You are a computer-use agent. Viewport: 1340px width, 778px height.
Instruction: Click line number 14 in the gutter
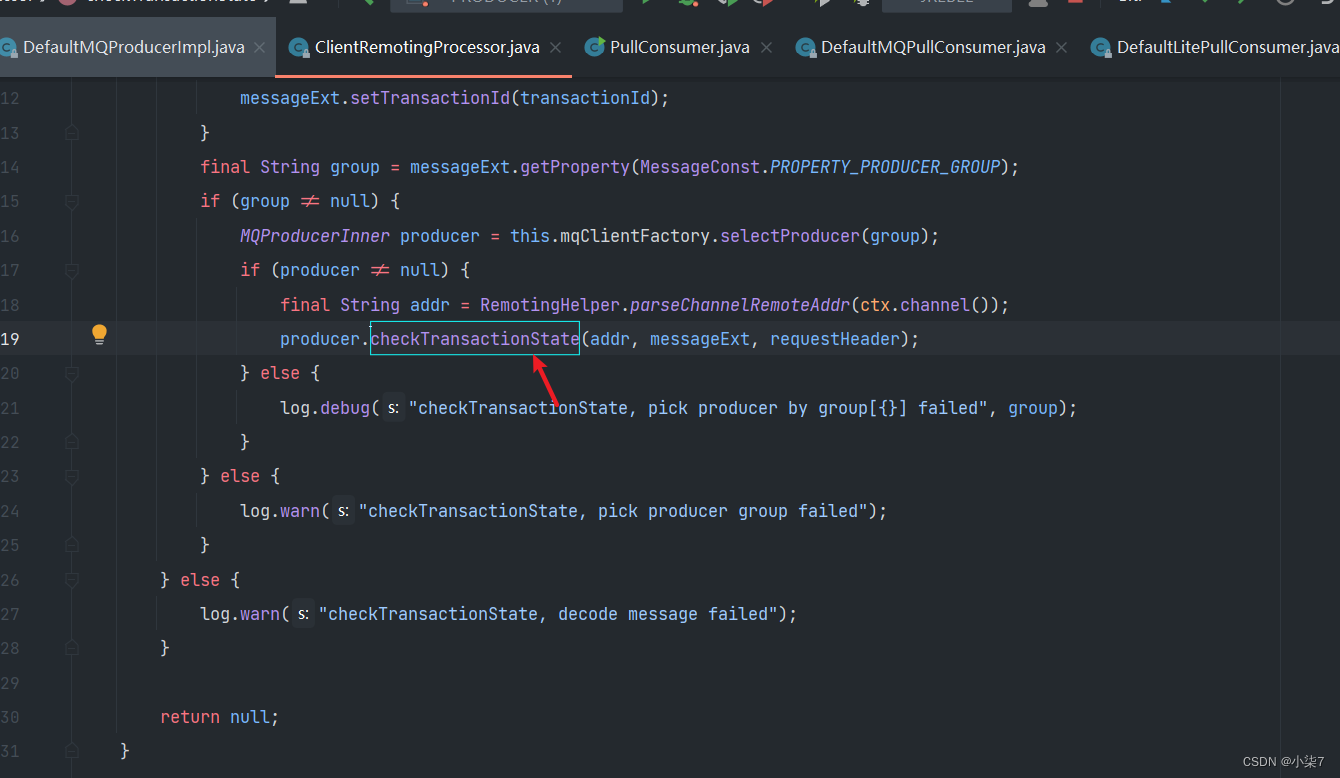[x=10, y=167]
